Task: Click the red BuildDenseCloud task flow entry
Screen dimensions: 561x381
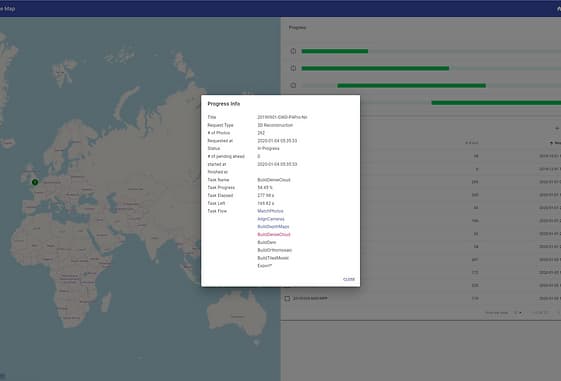Action: click(x=274, y=235)
